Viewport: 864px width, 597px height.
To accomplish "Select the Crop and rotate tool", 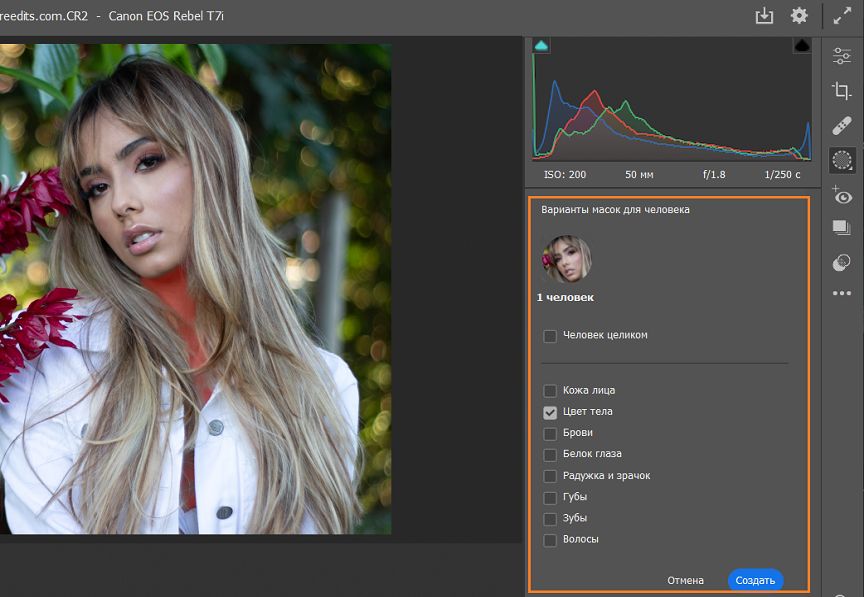I will [841, 90].
